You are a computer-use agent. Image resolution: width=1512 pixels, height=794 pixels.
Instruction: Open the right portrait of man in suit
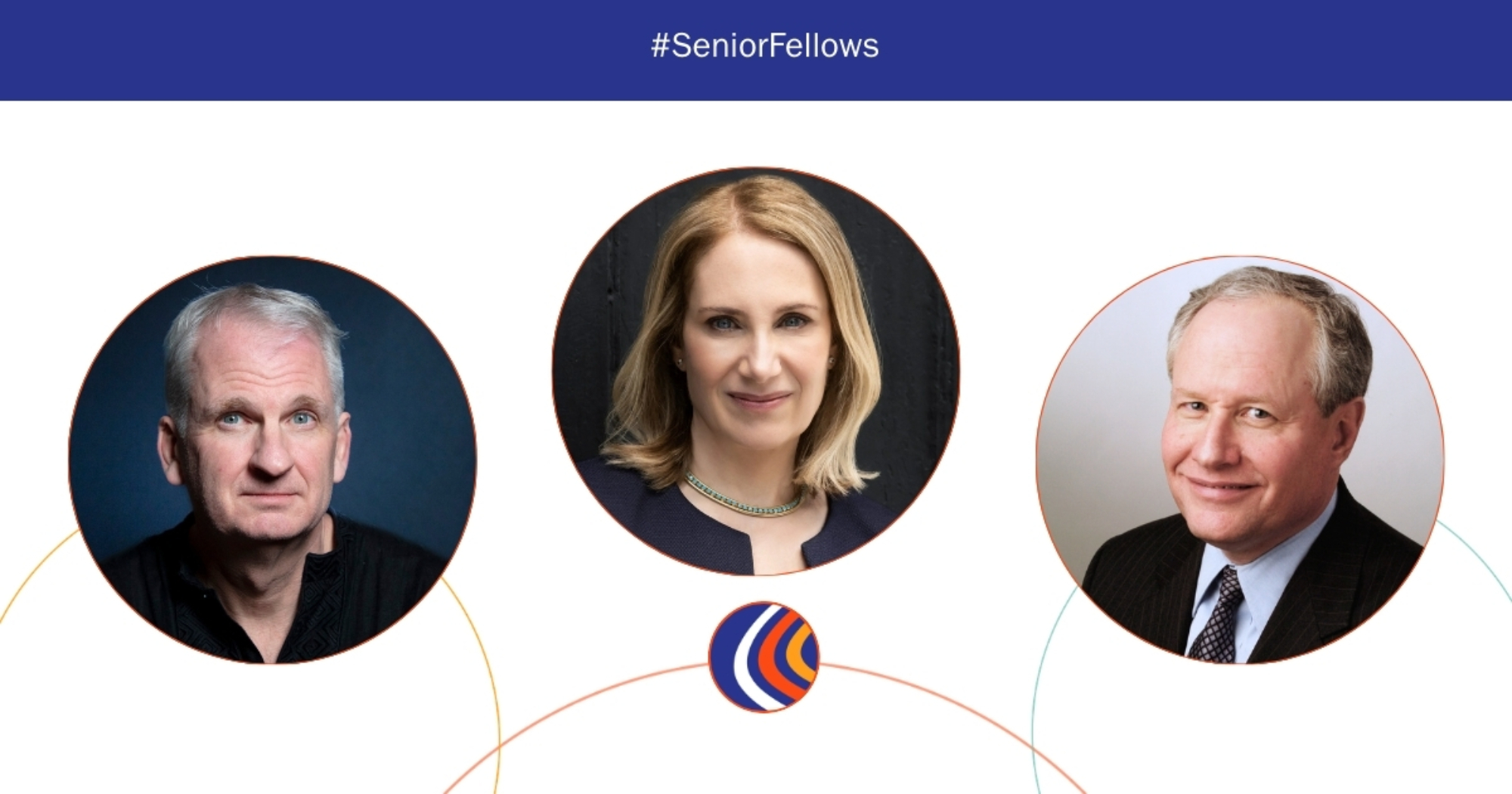[x=1240, y=460]
